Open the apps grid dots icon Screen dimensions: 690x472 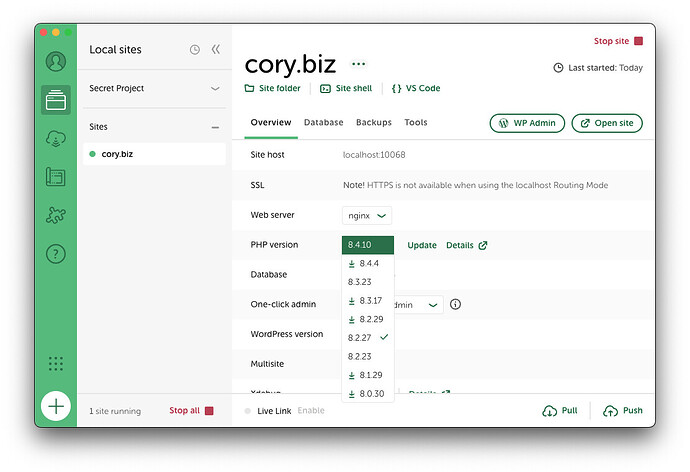(56, 364)
